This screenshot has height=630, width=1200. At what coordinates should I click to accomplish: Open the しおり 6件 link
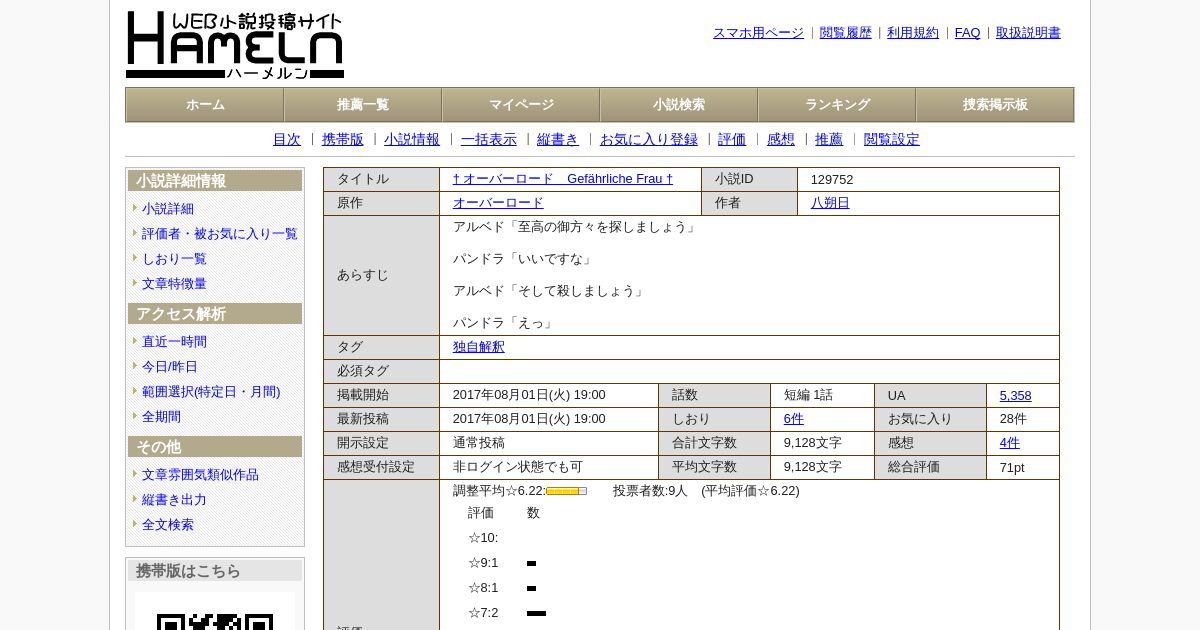tap(794, 420)
